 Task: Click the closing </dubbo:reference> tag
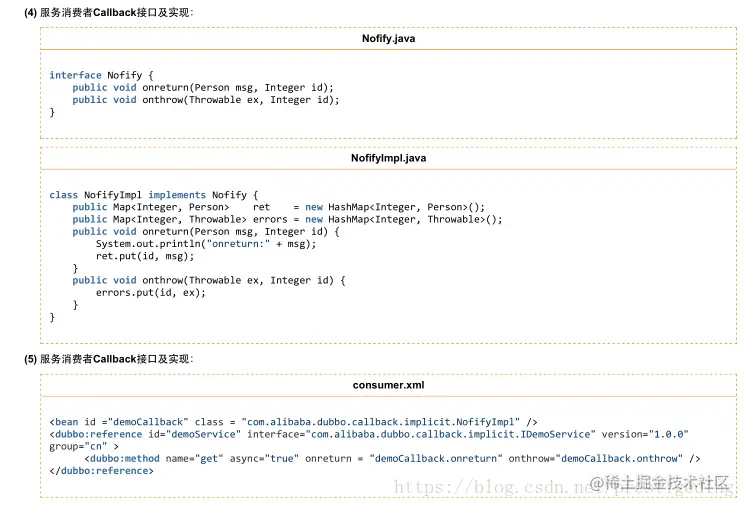(x=101, y=471)
